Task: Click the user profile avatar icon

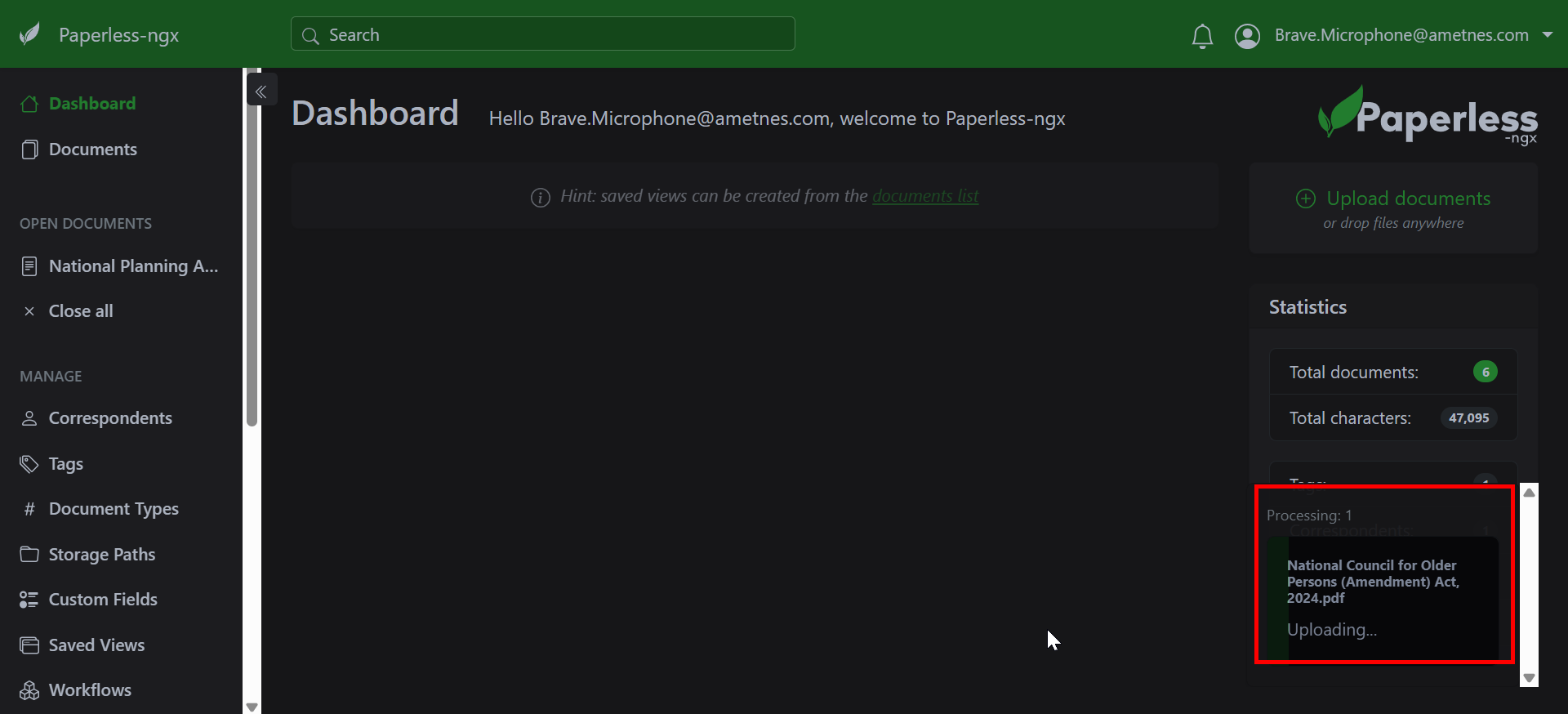Action: point(1247,36)
